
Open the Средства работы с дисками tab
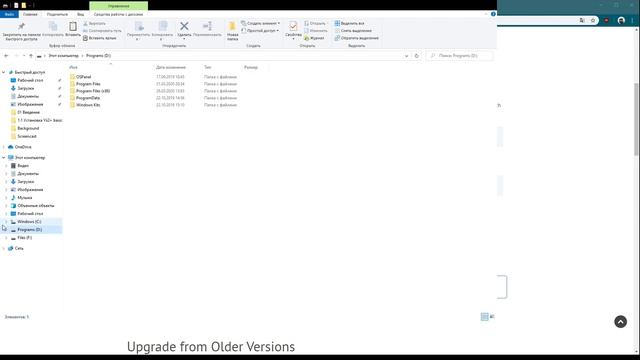pyautogui.click(x=118, y=14)
